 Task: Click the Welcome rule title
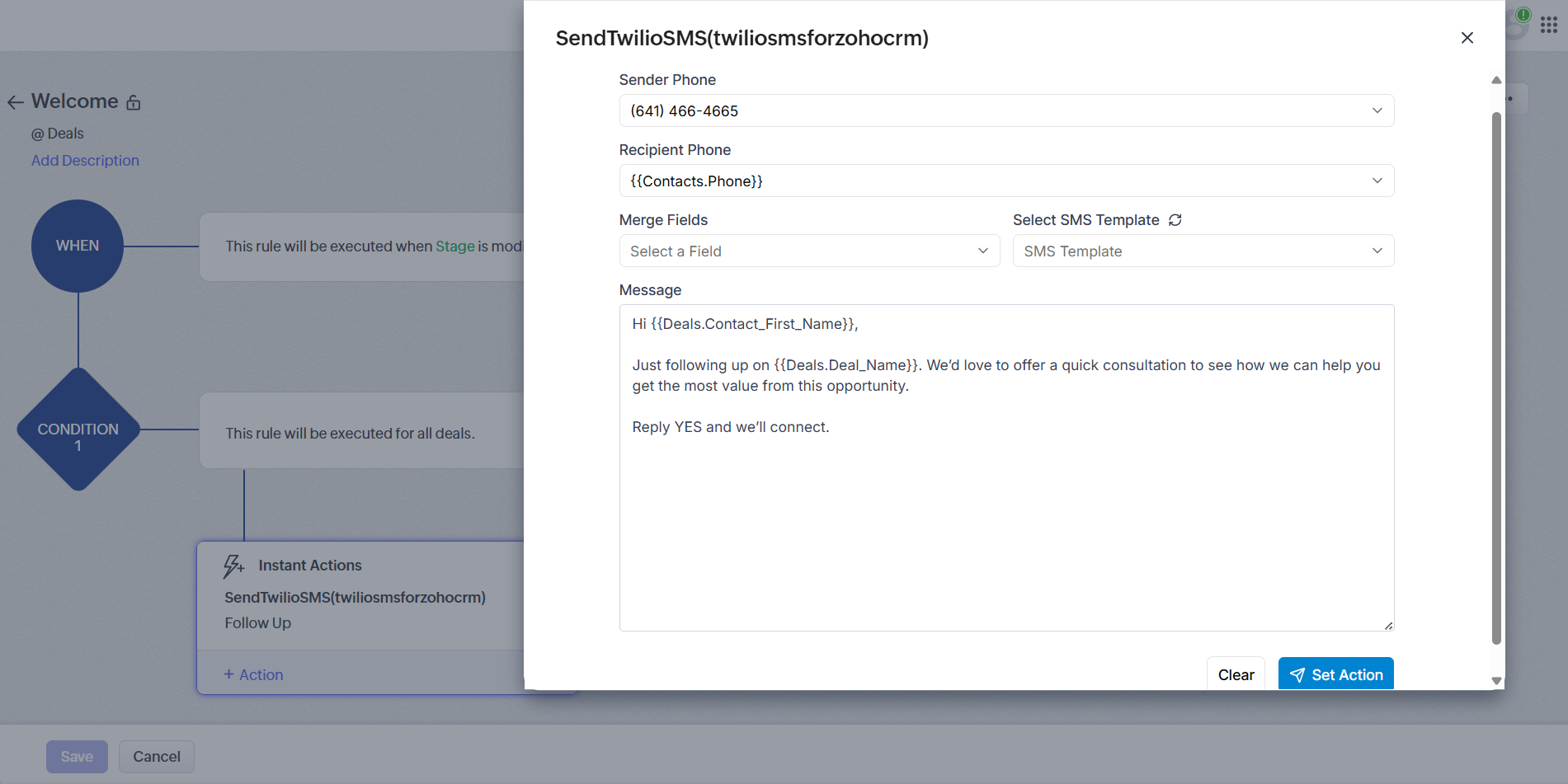[75, 101]
